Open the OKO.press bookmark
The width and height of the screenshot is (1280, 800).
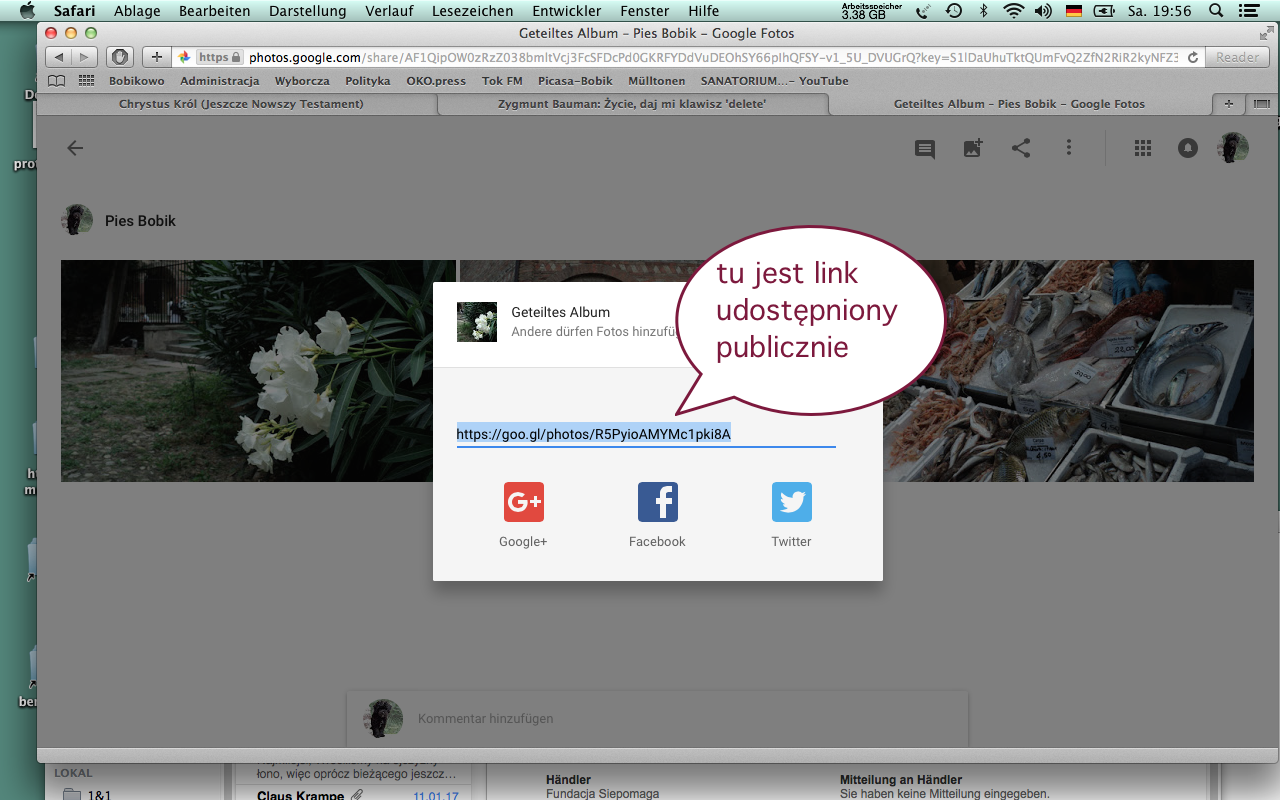(435, 81)
